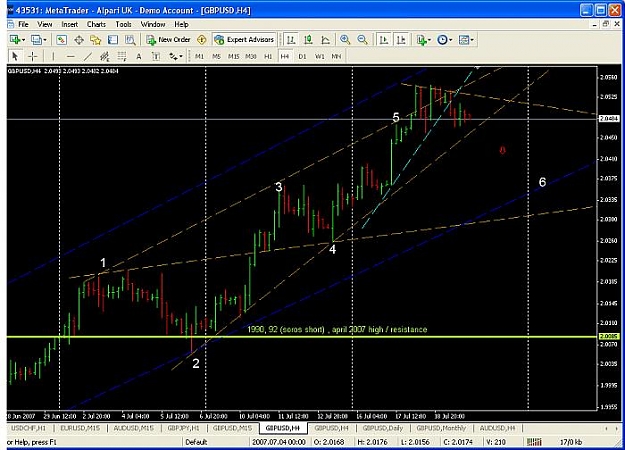Expand the Indicators dropdown arrow

tap(429, 39)
